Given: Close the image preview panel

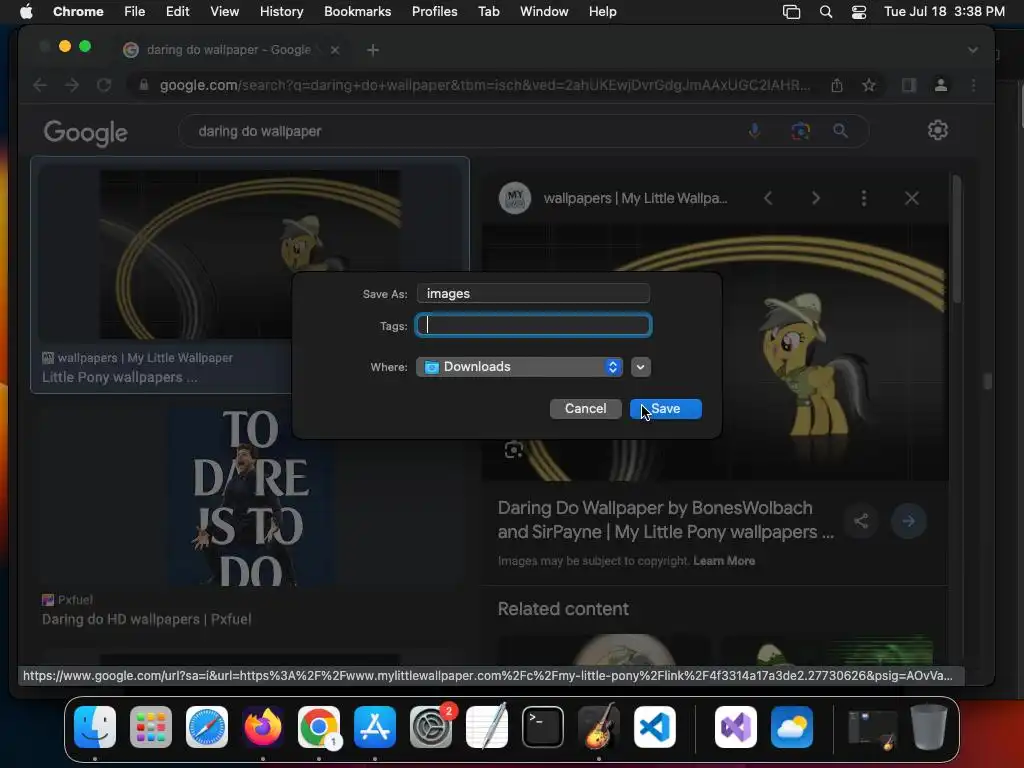Looking at the screenshot, I should pyautogui.click(x=912, y=198).
